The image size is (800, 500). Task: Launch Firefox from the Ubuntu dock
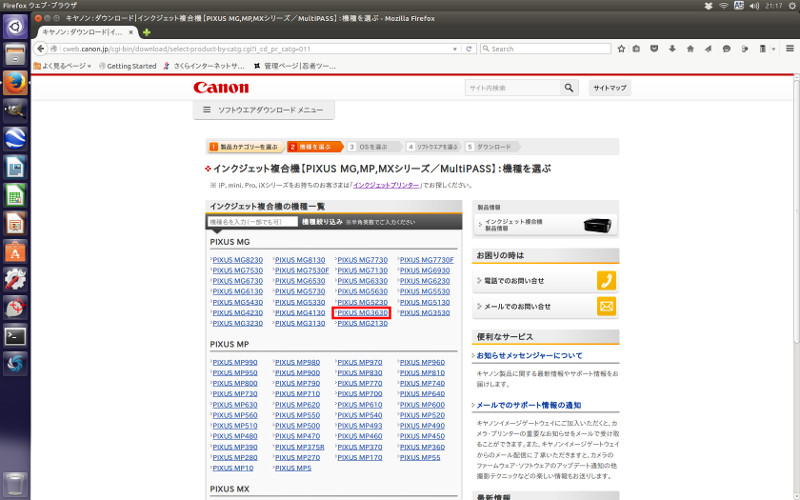15,82
